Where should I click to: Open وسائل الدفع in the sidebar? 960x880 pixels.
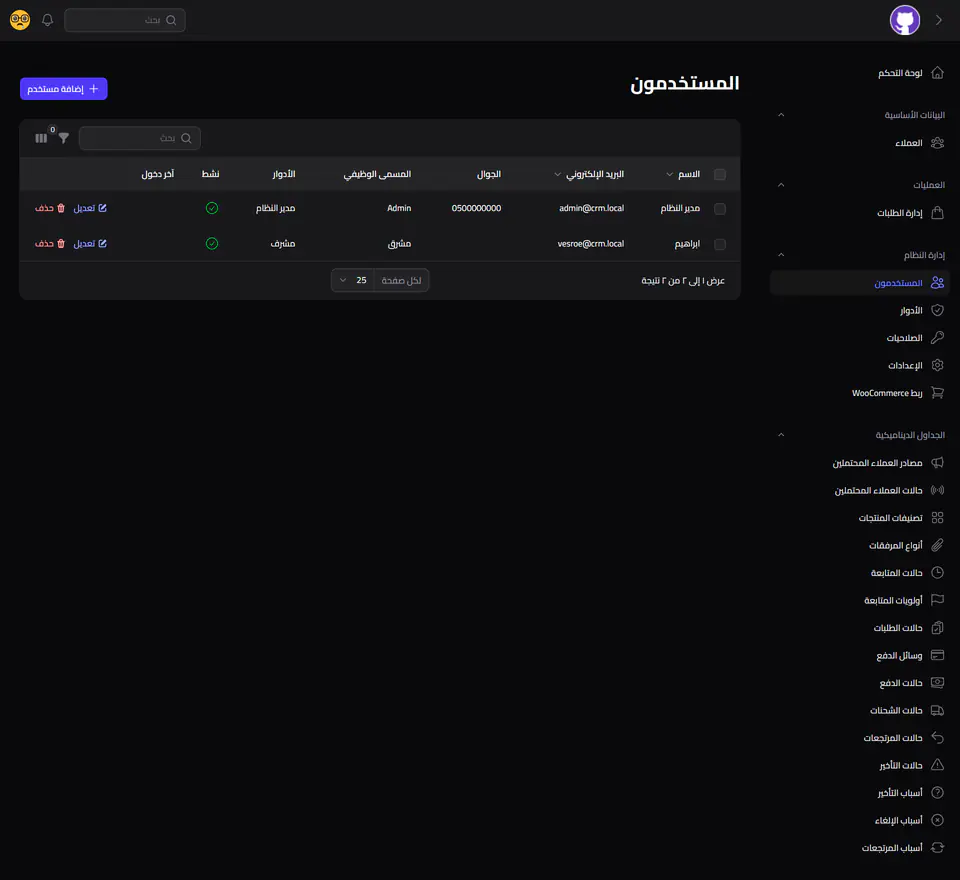point(860,655)
